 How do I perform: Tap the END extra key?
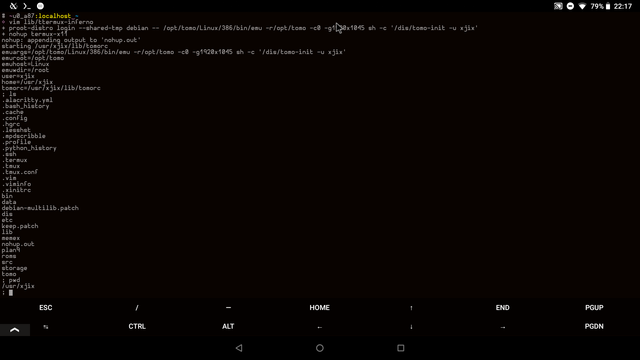point(502,308)
